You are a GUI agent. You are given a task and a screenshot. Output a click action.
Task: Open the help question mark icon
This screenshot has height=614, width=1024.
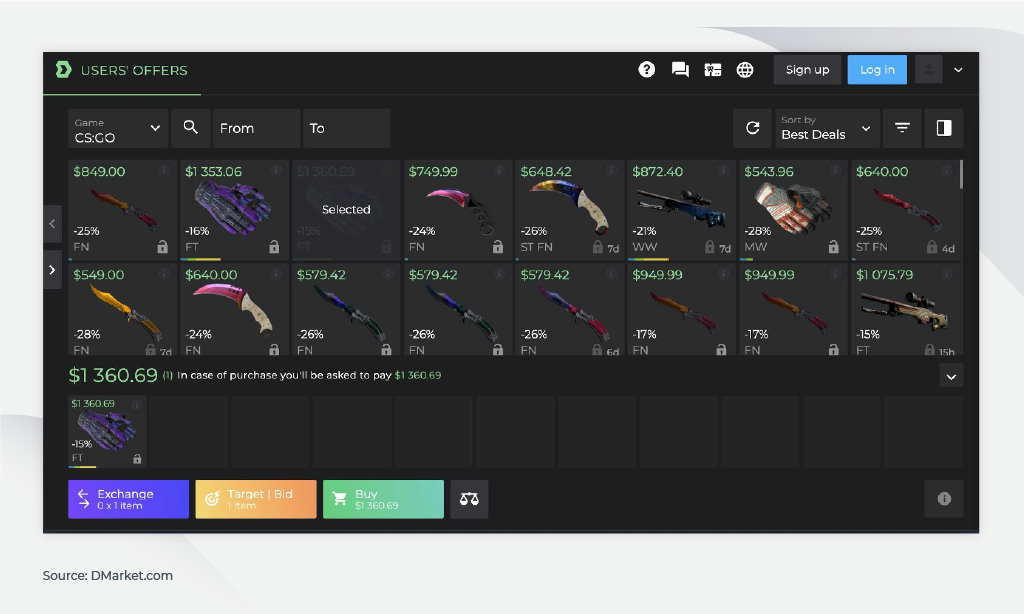[x=647, y=69]
